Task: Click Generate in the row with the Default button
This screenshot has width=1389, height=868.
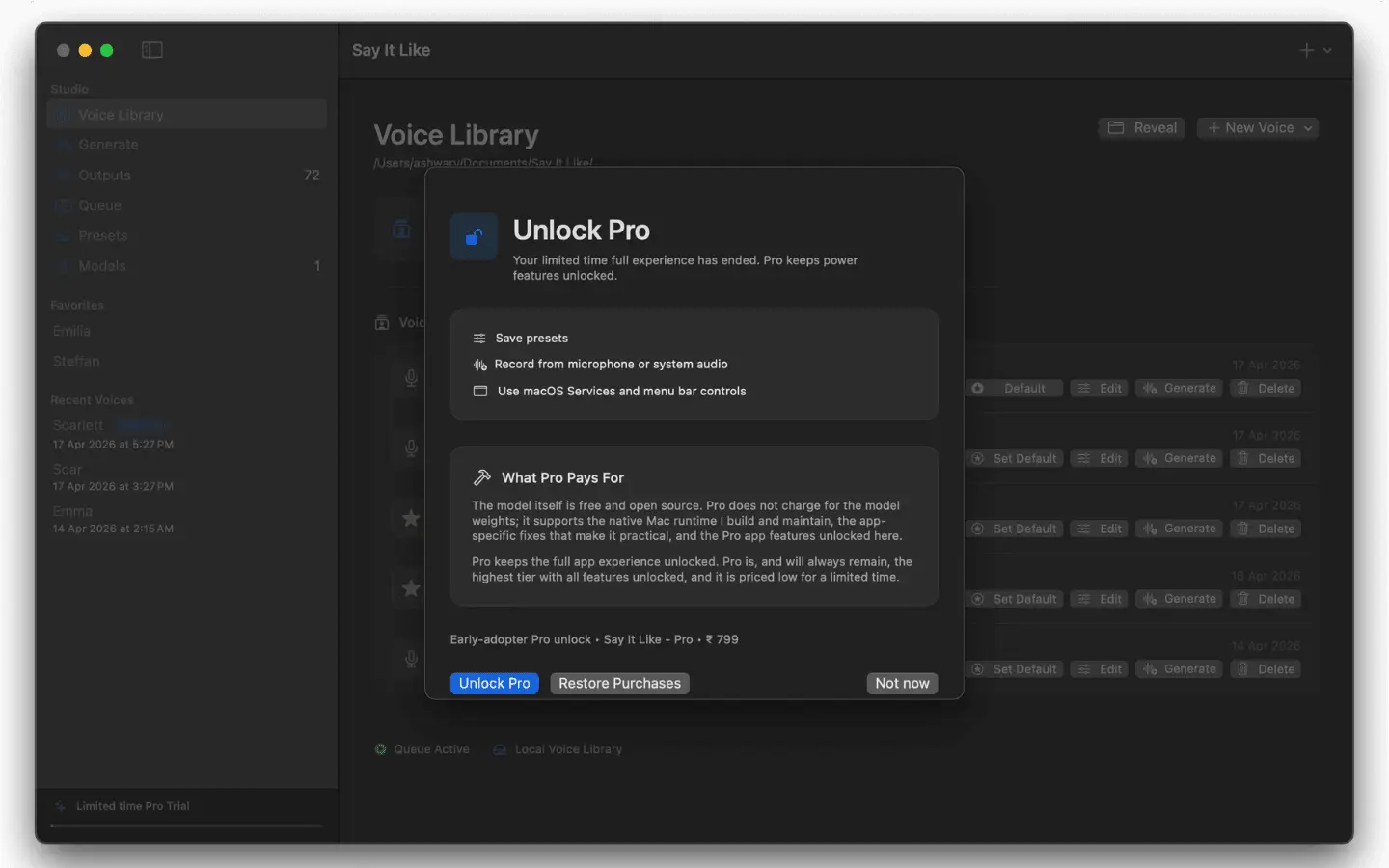Action: point(1180,389)
